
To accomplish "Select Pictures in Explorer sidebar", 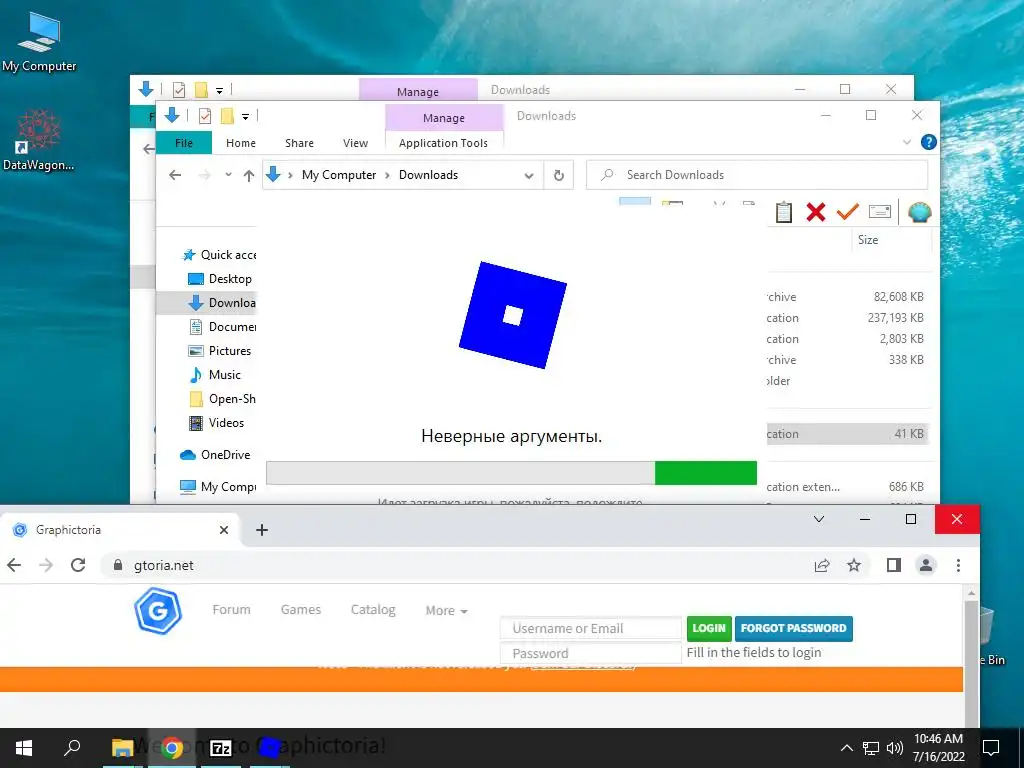I will click(219, 351).
